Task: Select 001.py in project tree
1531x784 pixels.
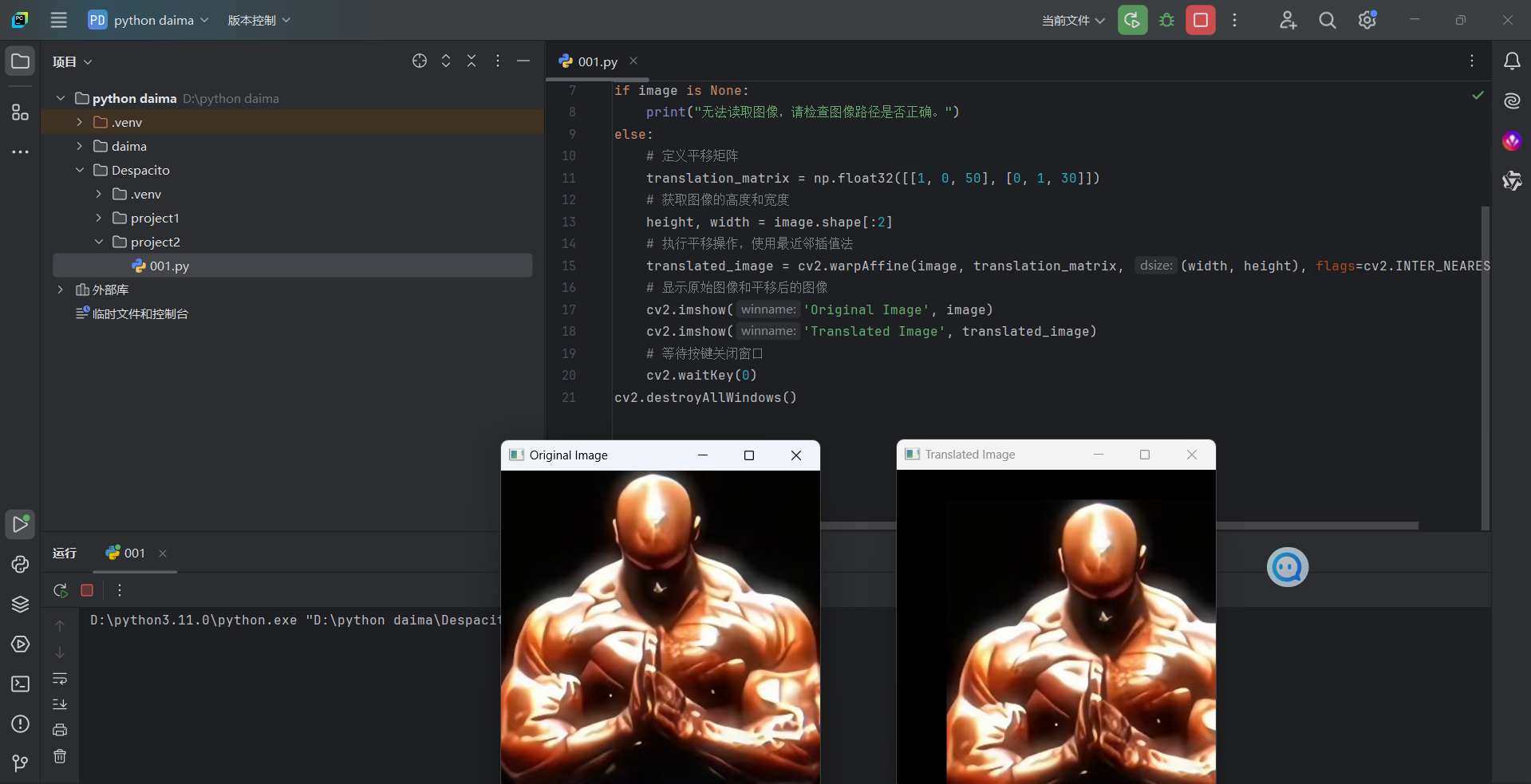Action: click(x=292, y=266)
